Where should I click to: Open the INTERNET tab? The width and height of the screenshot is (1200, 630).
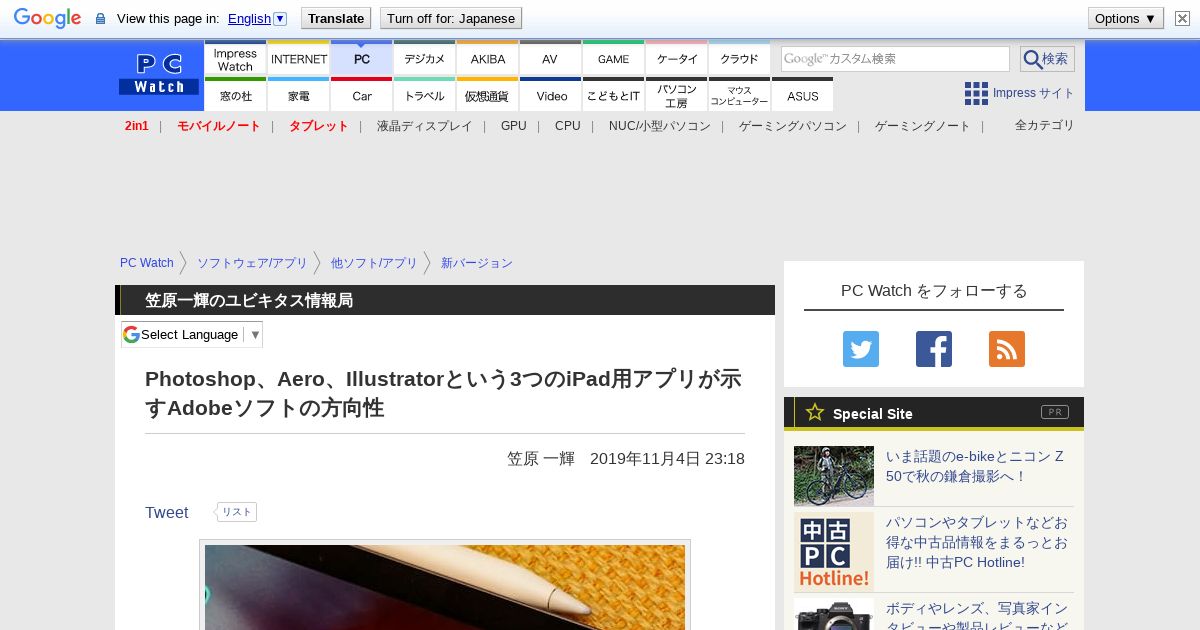tap(298, 58)
